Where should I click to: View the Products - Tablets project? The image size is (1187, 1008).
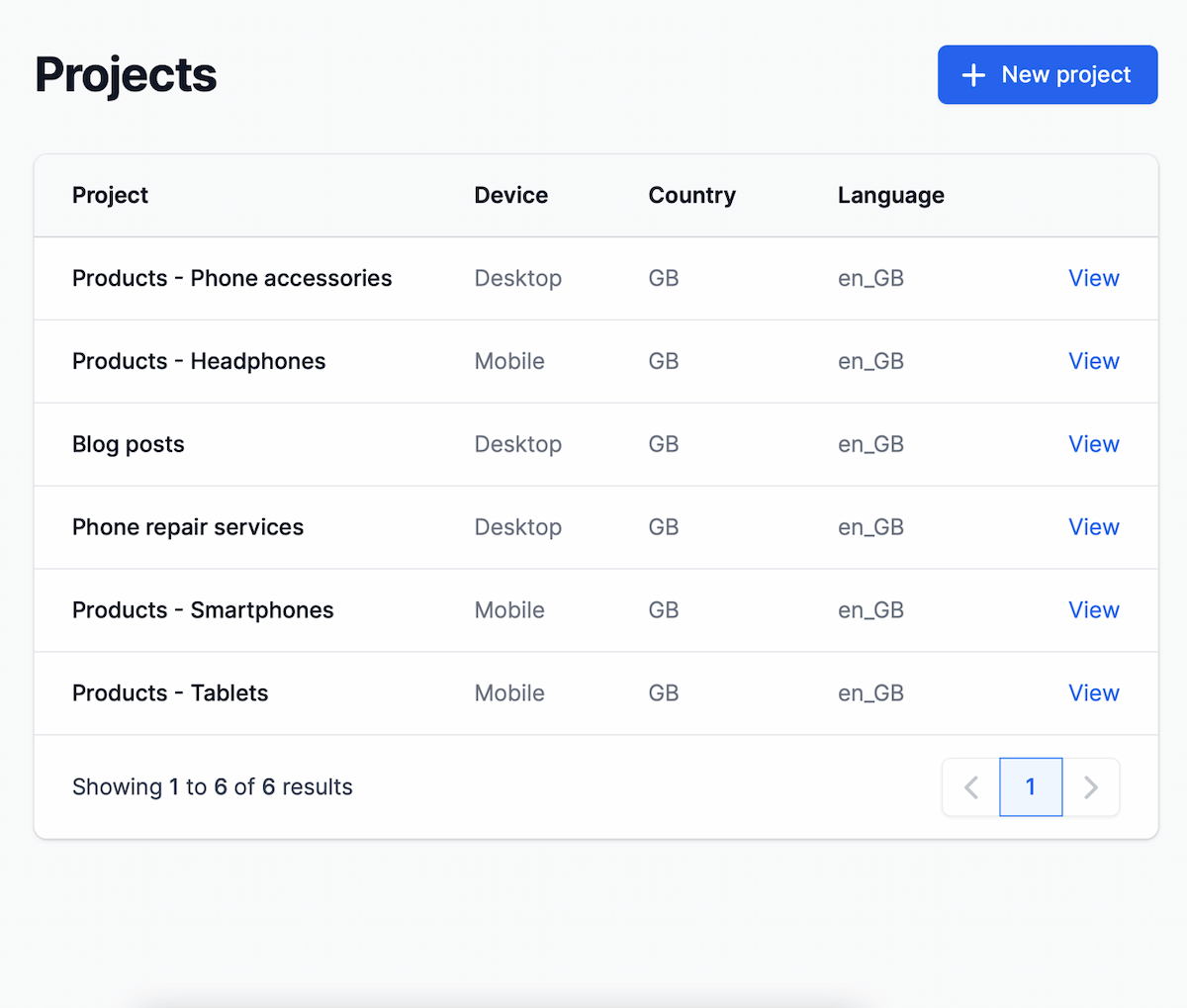coord(1093,693)
